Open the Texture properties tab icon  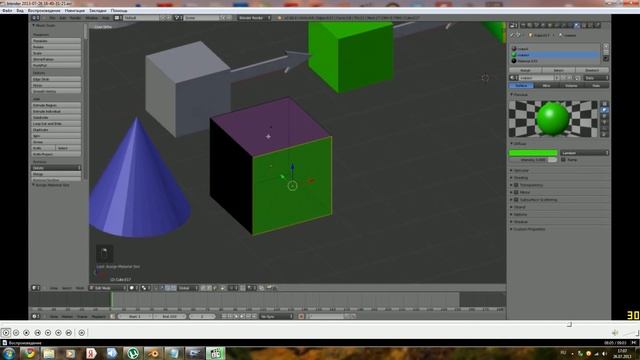584,25
